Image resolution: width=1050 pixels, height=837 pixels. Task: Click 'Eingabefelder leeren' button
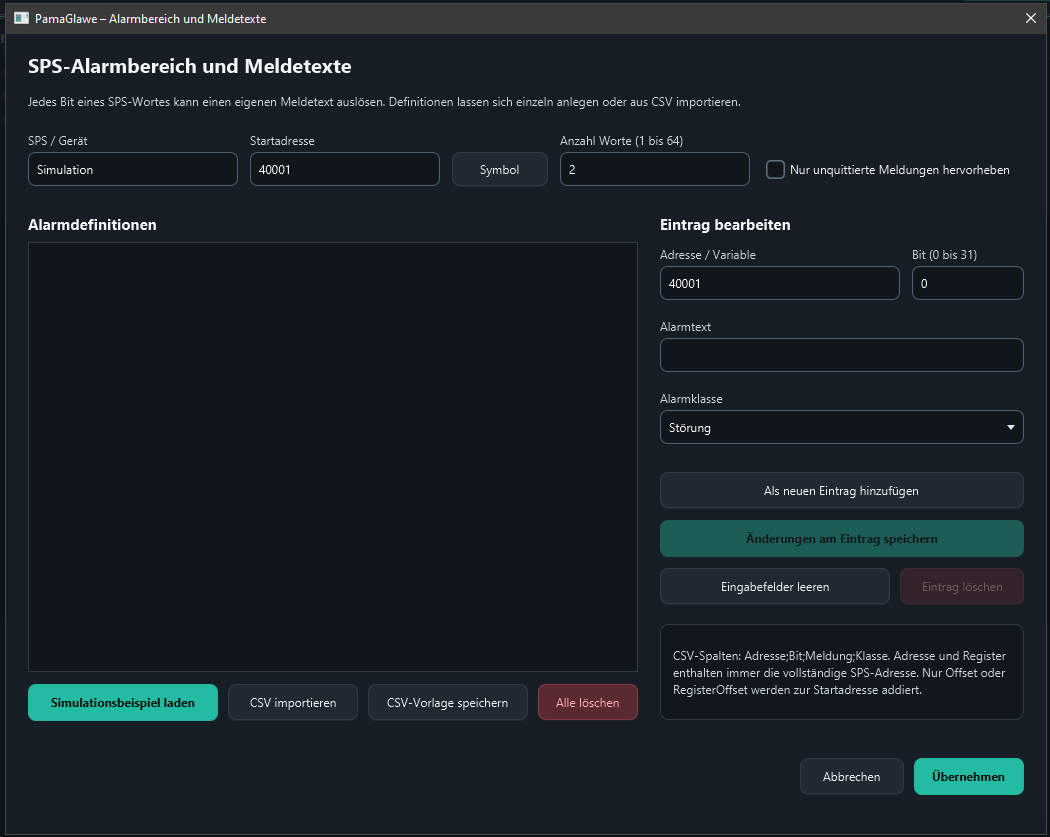[775, 587]
